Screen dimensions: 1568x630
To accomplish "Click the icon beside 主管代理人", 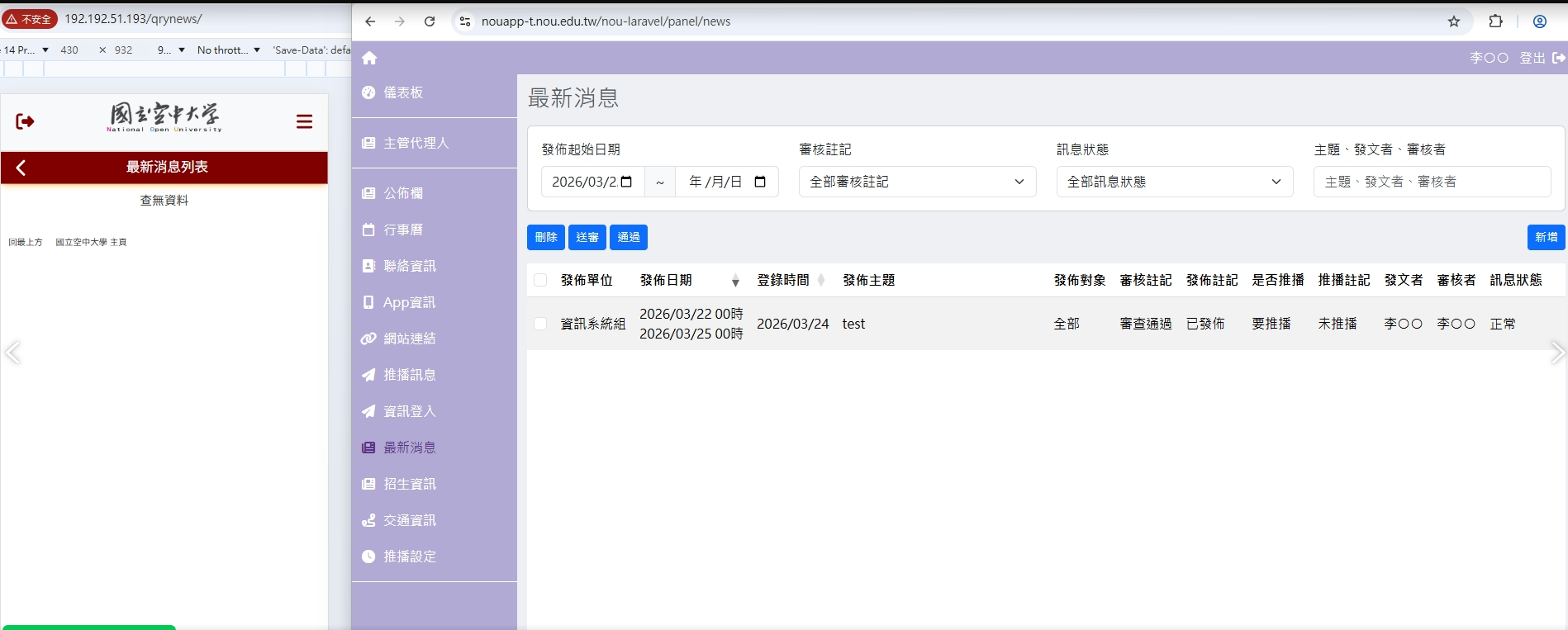I will click(368, 143).
